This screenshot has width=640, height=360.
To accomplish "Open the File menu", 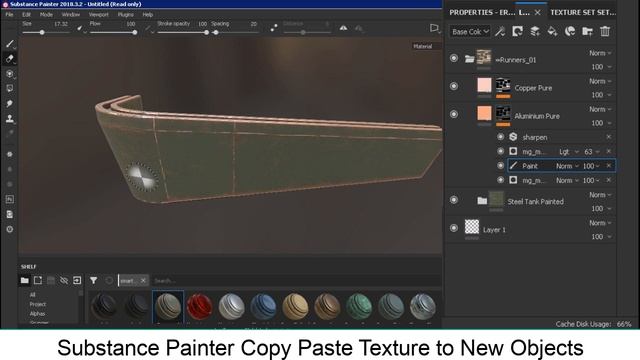I will coord(9,14).
